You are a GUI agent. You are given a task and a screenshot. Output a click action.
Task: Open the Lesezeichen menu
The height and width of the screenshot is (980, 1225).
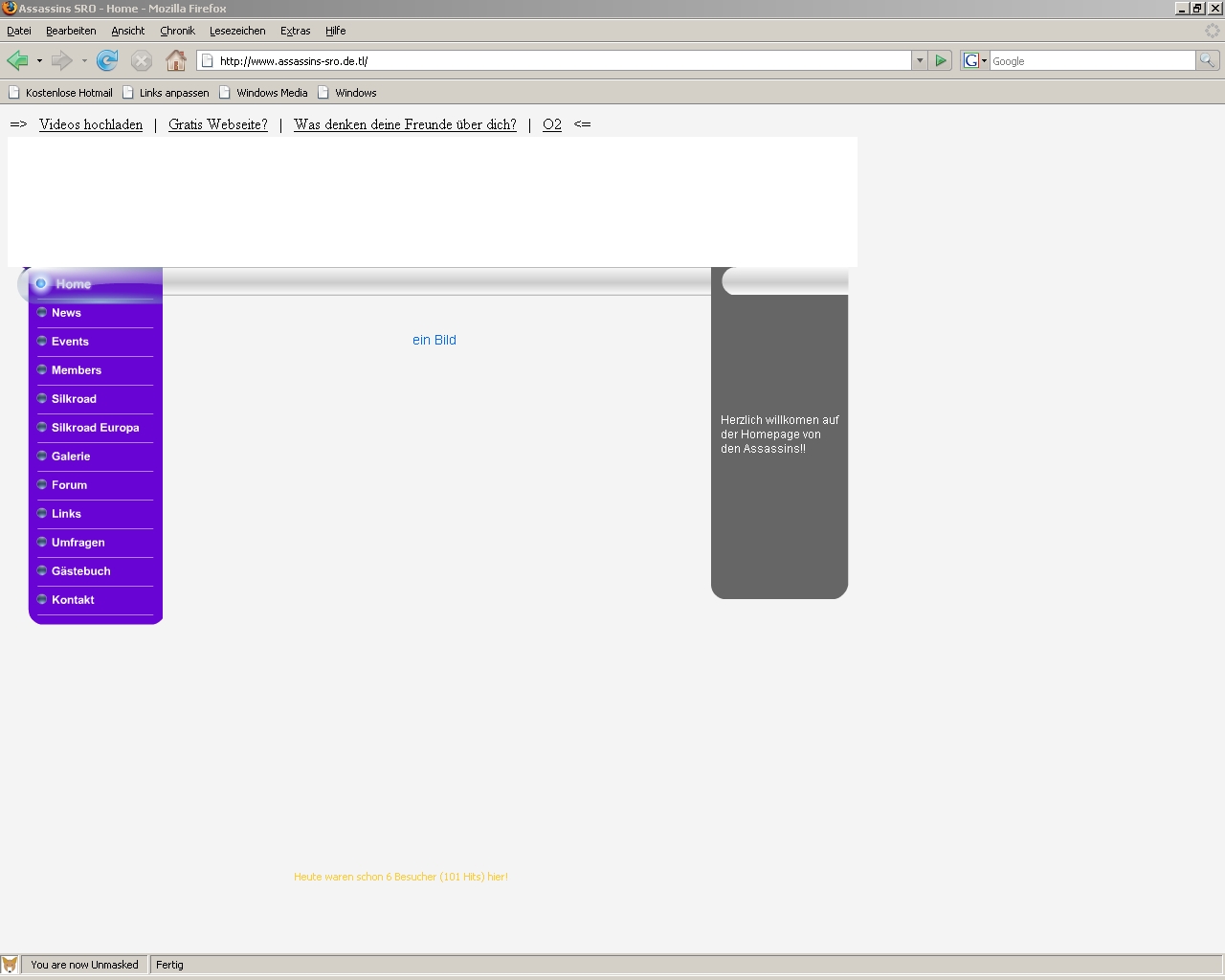tap(237, 31)
